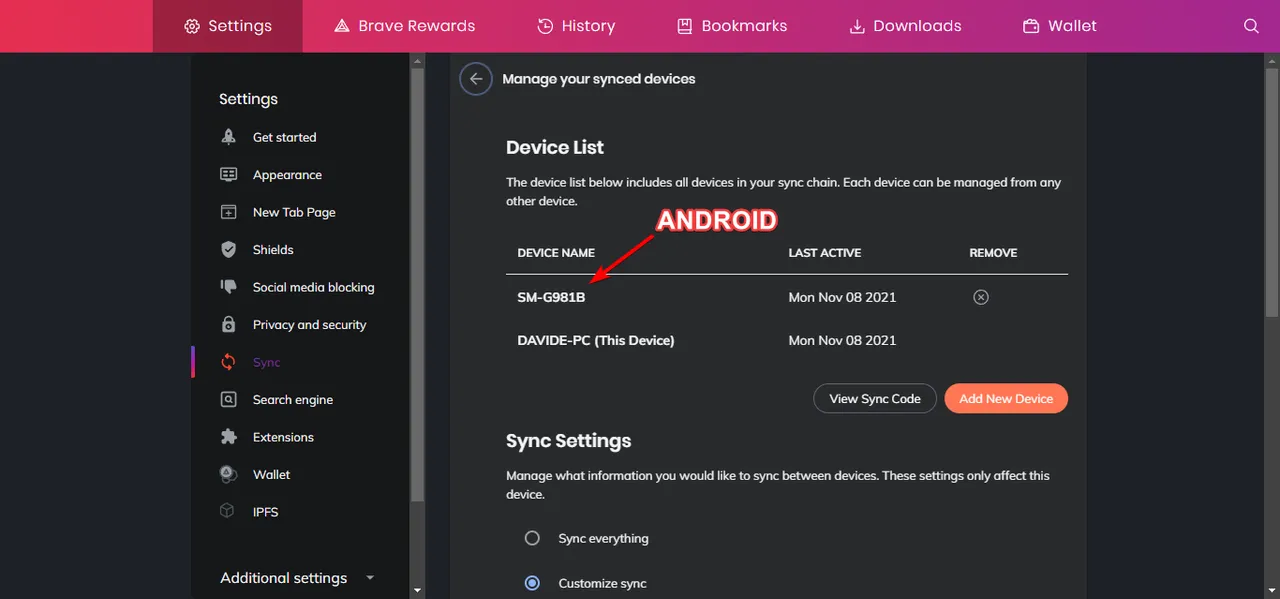1280x599 pixels.
Task: Click the DAVIDE-PC (This Device) entry
Action: [596, 340]
